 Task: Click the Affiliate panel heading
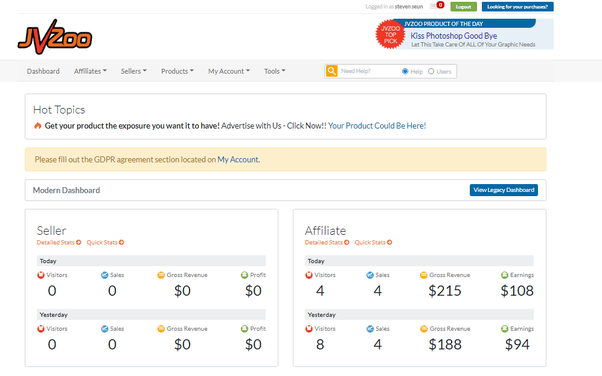(x=325, y=230)
